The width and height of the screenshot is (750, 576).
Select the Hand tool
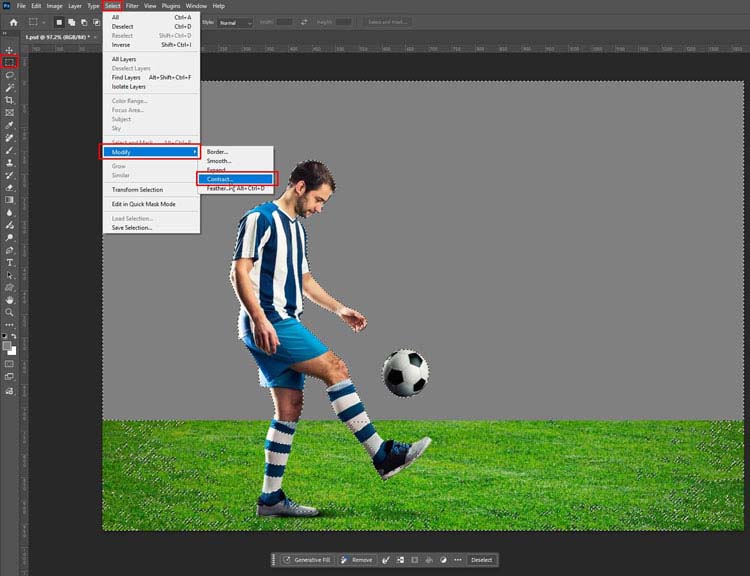tap(10, 299)
